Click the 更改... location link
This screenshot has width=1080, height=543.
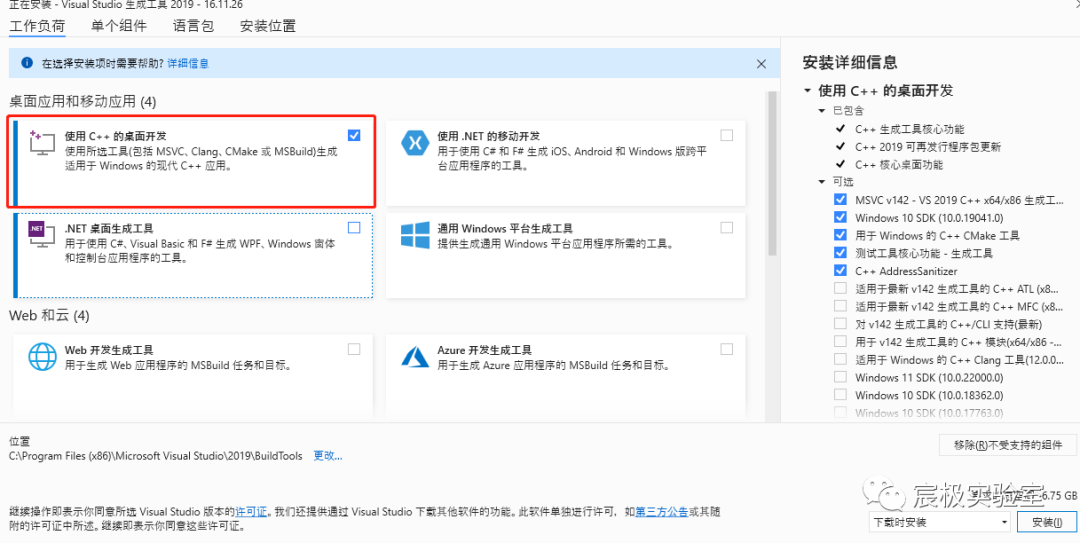pos(328,455)
